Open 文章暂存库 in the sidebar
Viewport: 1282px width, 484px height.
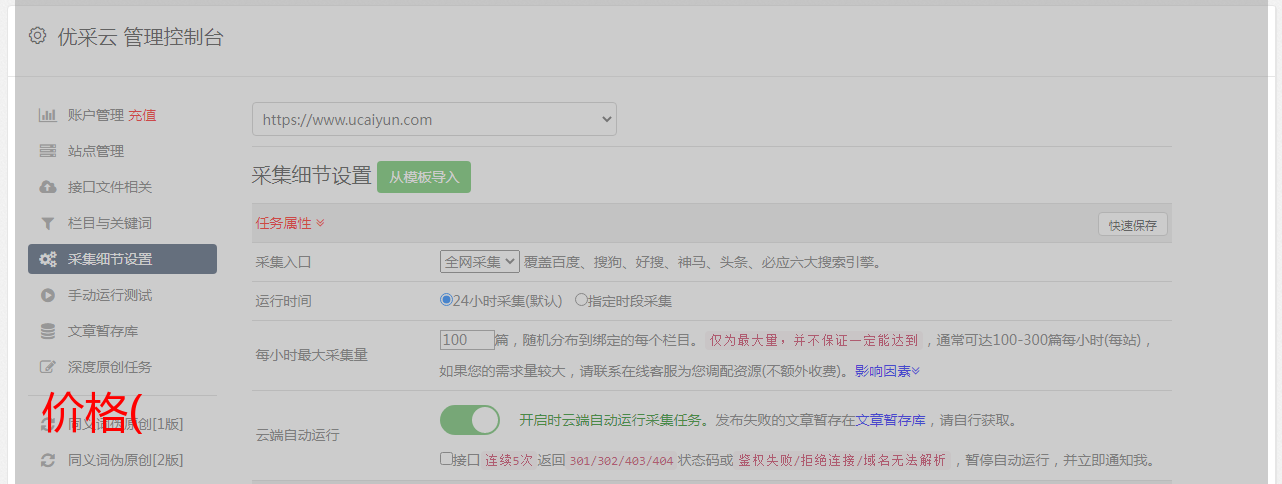[103, 331]
